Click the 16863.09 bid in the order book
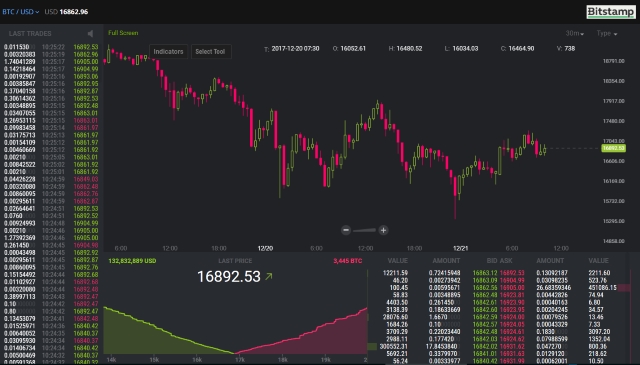 (485, 280)
